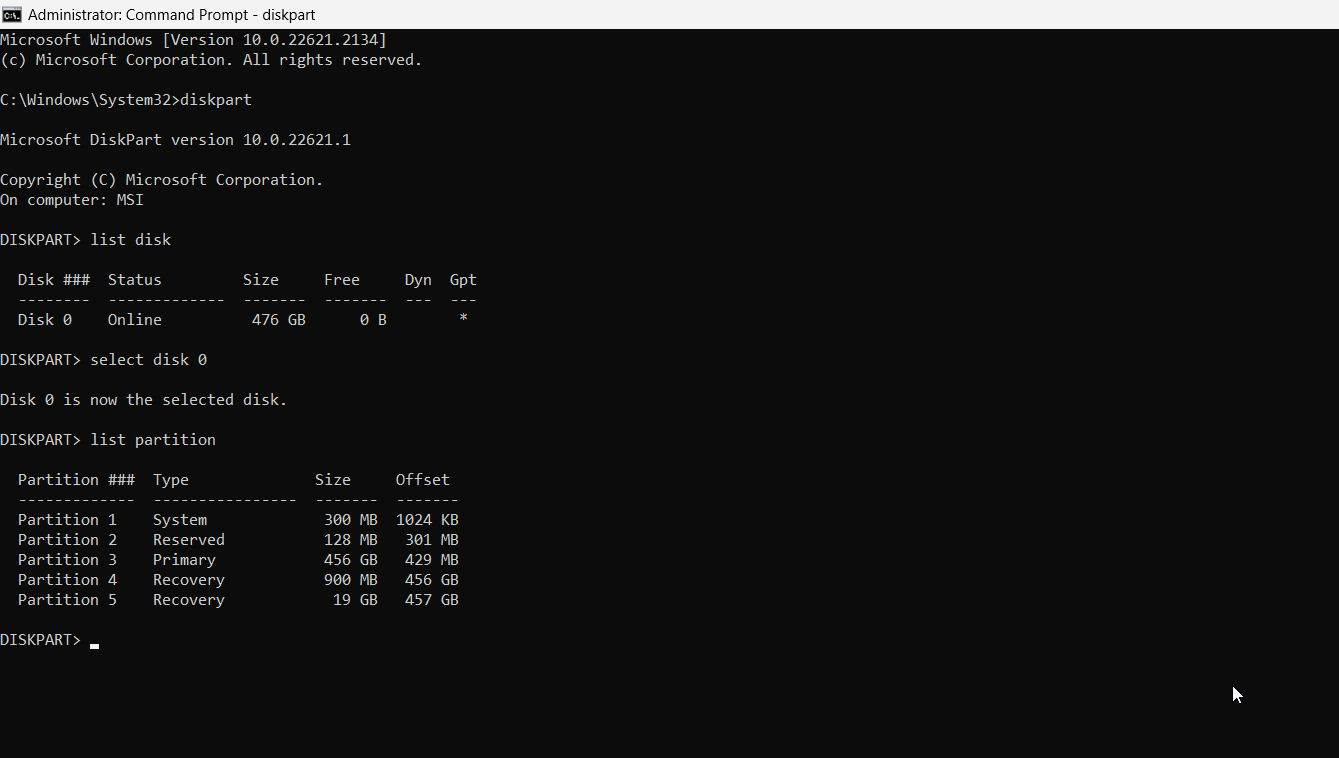
Task: Click the 'On computer: MSI' text
Action: click(x=70, y=199)
